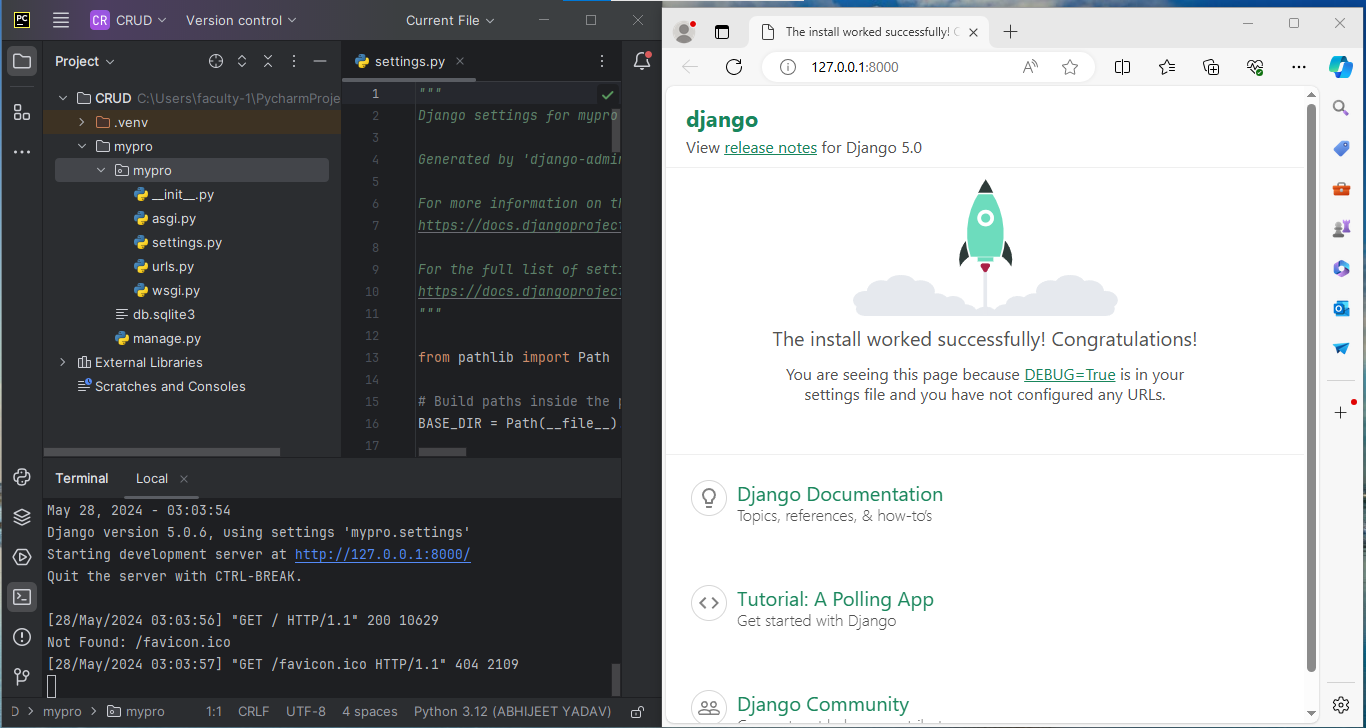This screenshot has width=1366, height=728.
Task: Click Select Opened File crosshair icon
Action: (x=216, y=61)
